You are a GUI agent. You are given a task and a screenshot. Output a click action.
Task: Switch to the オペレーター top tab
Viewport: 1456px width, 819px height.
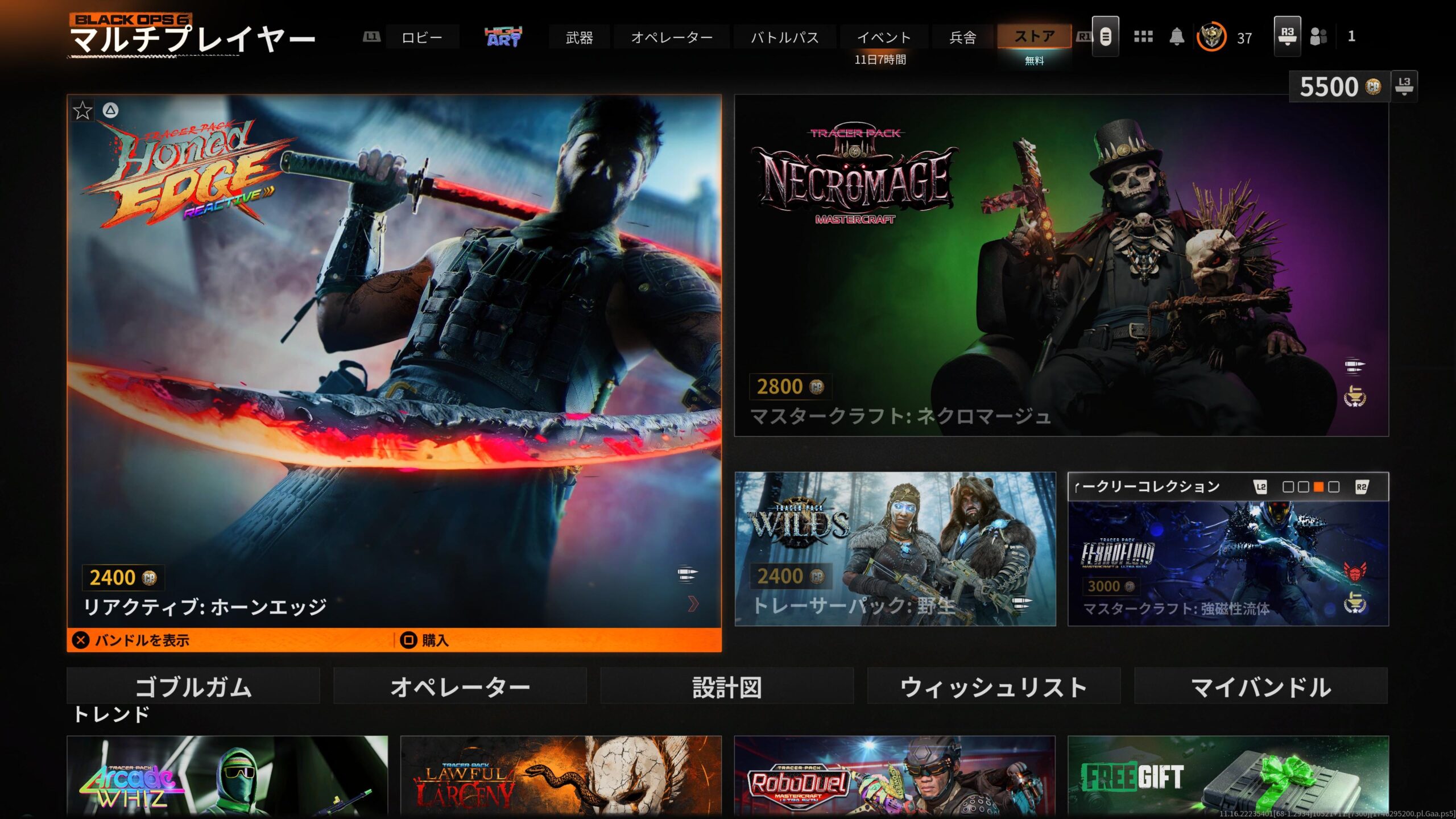click(671, 38)
